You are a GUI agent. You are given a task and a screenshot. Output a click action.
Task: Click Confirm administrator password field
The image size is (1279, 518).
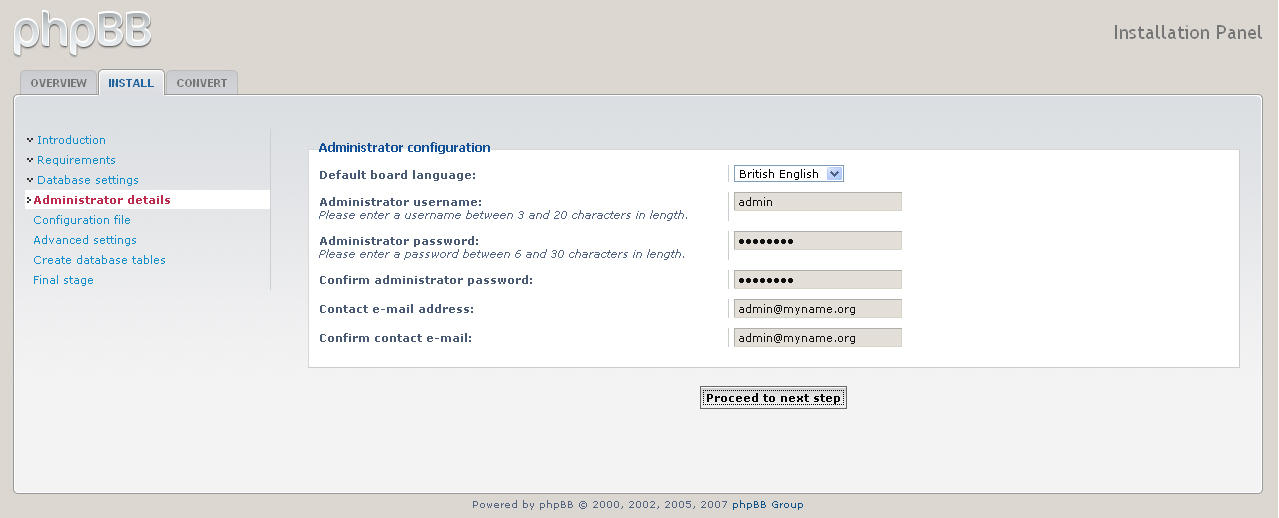coord(817,280)
